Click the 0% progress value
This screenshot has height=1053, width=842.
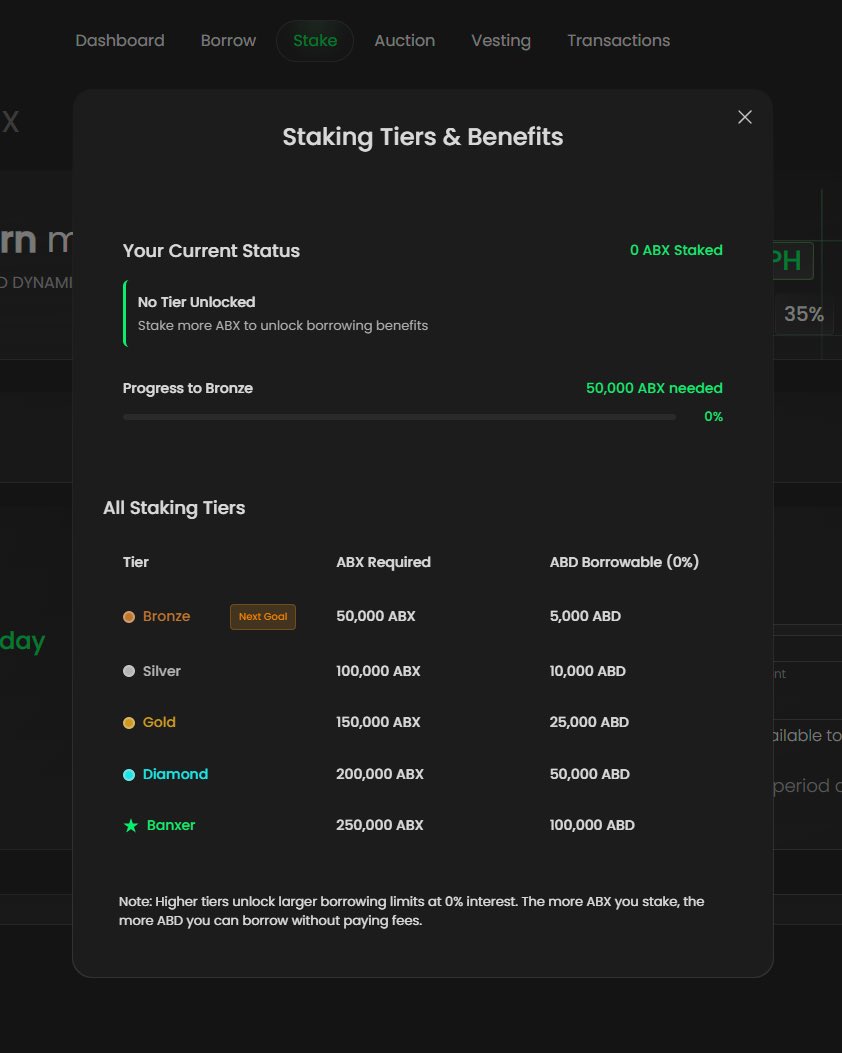pos(713,416)
